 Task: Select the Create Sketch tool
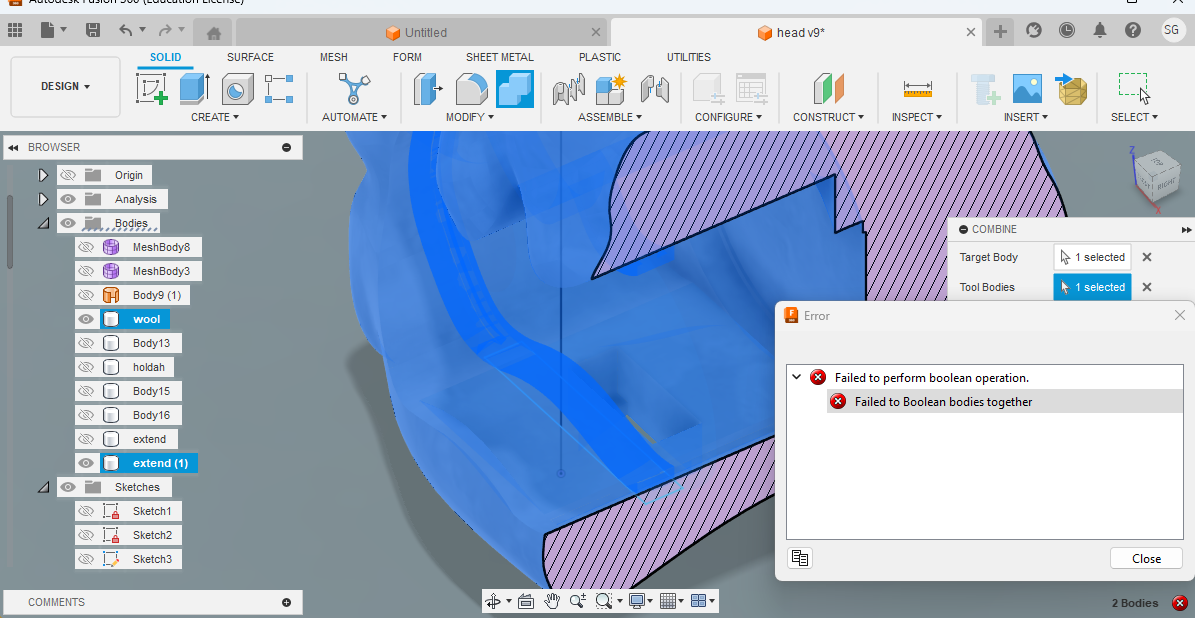(x=150, y=88)
